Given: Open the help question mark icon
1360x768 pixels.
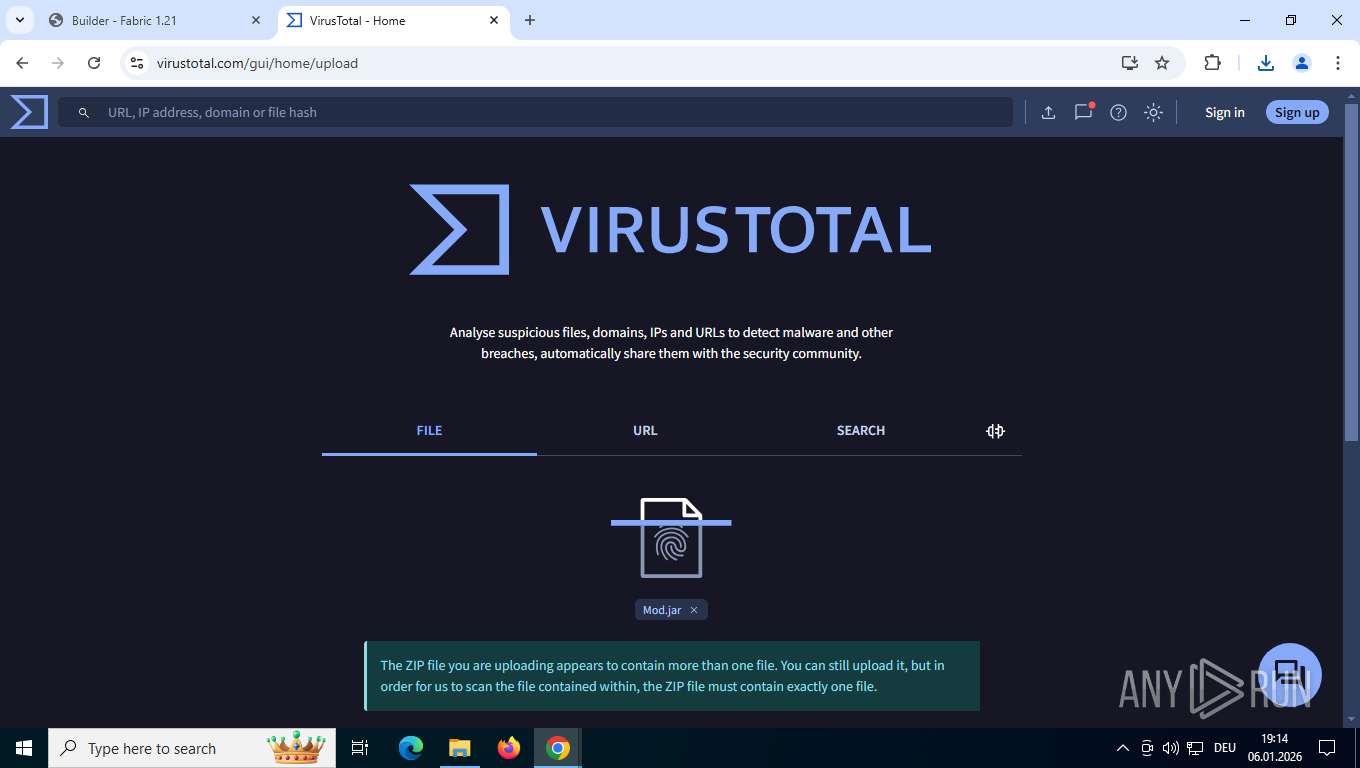Looking at the screenshot, I should coord(1118,112).
